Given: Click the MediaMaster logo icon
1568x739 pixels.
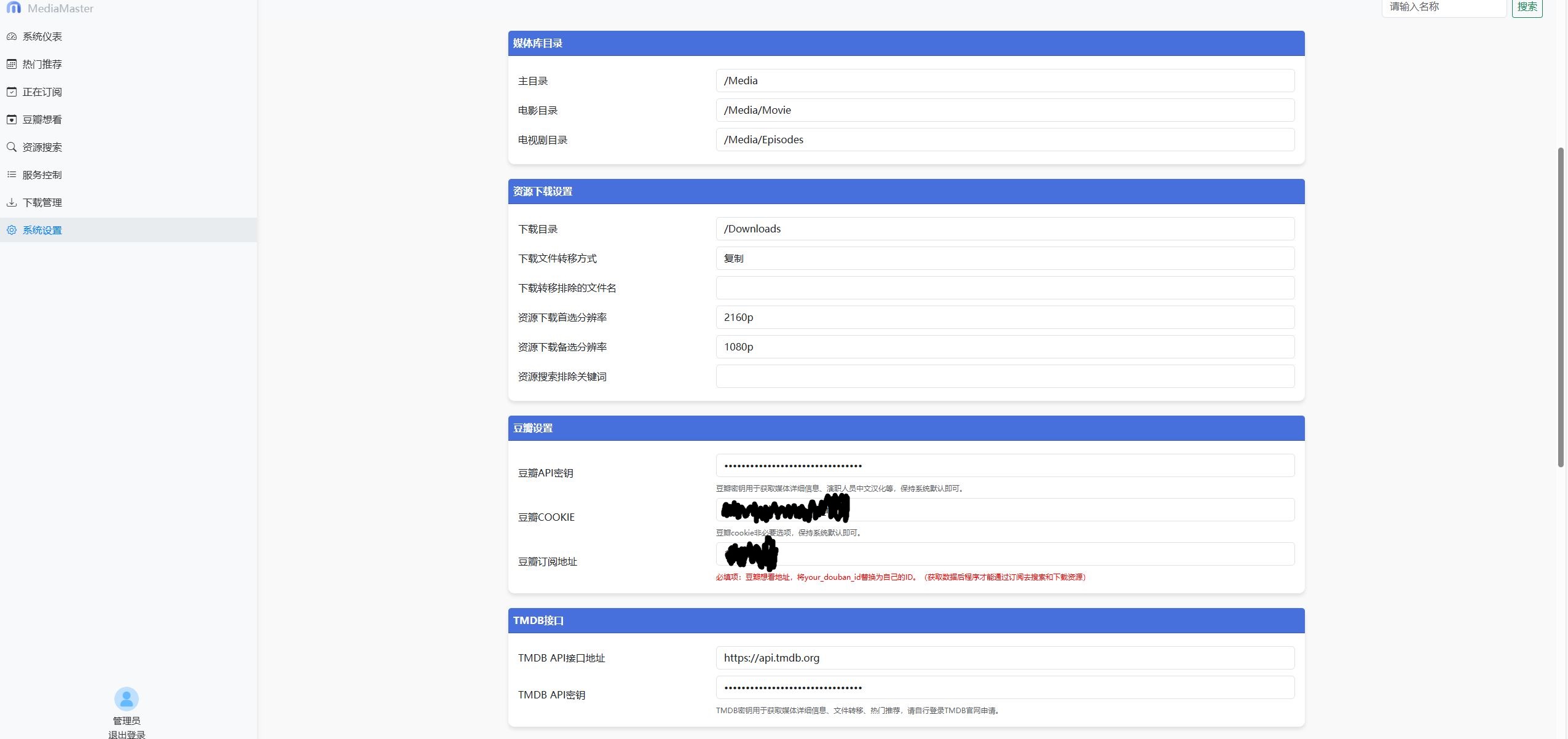Looking at the screenshot, I should [14, 7].
